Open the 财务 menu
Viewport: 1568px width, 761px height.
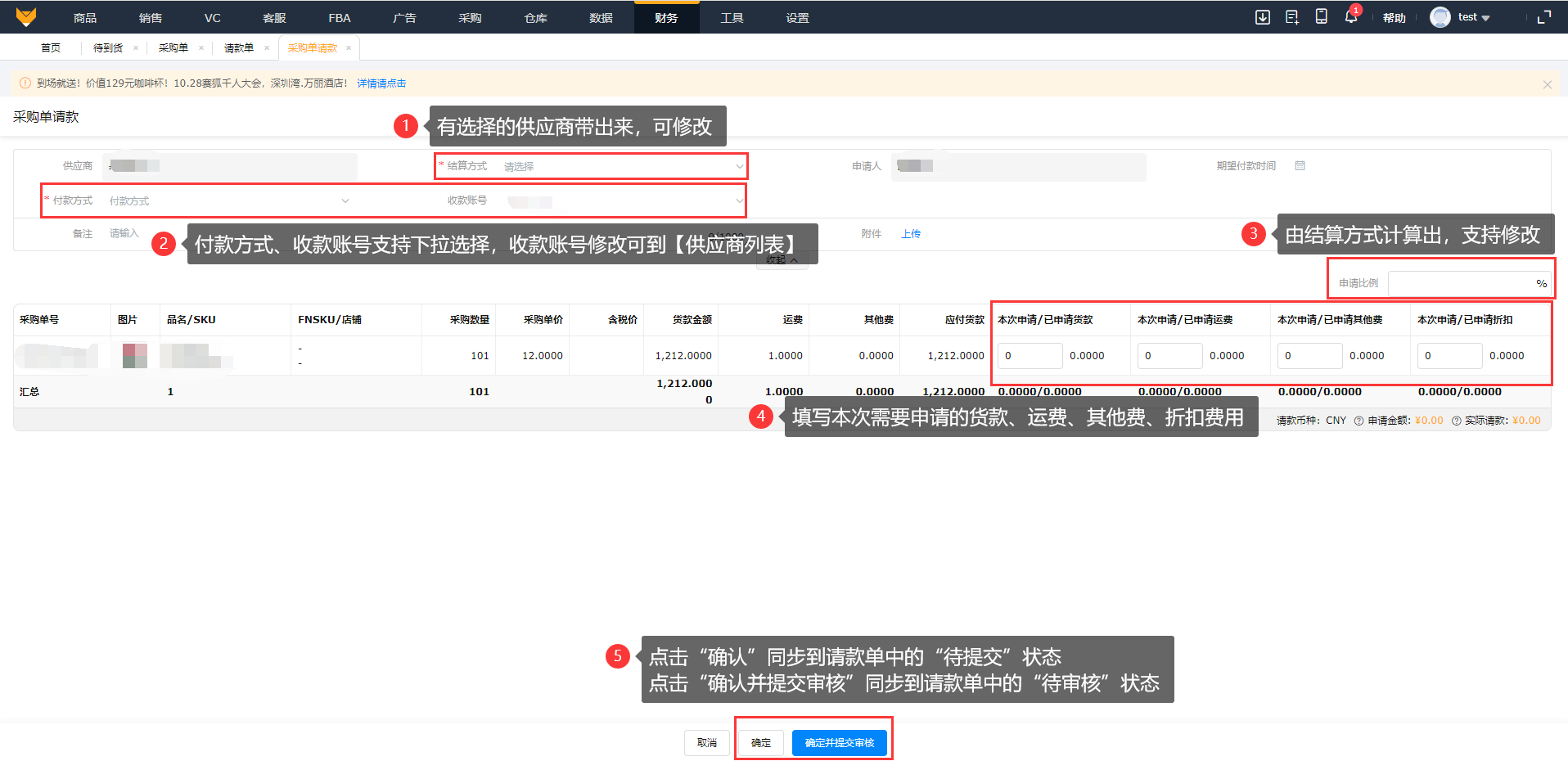pyautogui.click(x=666, y=18)
